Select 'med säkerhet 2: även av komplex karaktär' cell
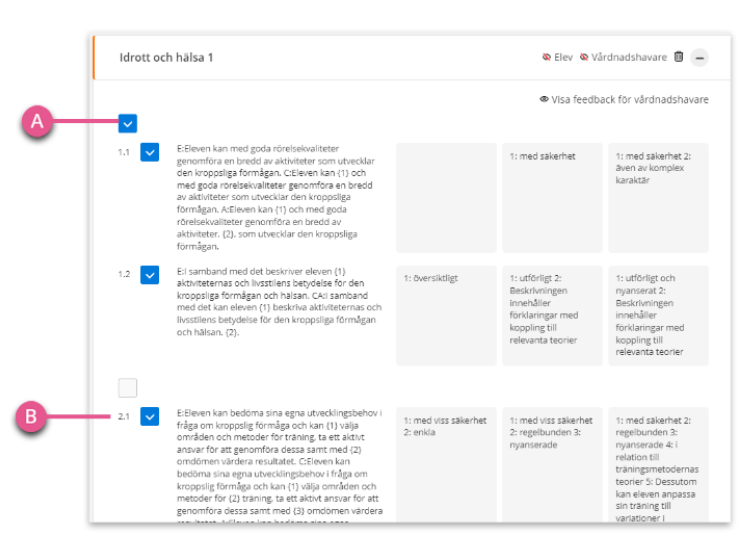The height and width of the screenshot is (539, 751). tap(659, 198)
